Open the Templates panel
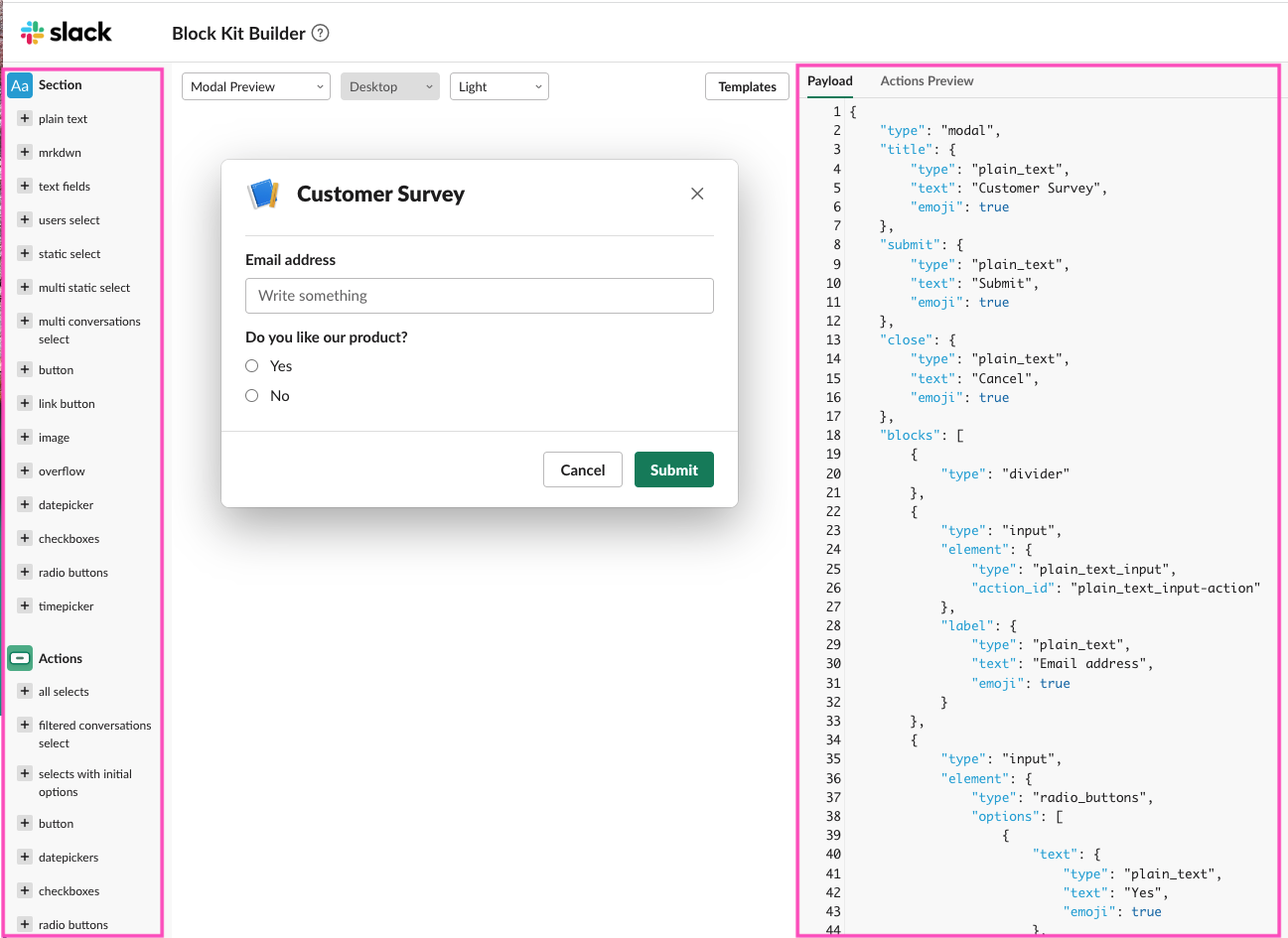The width and height of the screenshot is (1288, 938). (x=747, y=86)
